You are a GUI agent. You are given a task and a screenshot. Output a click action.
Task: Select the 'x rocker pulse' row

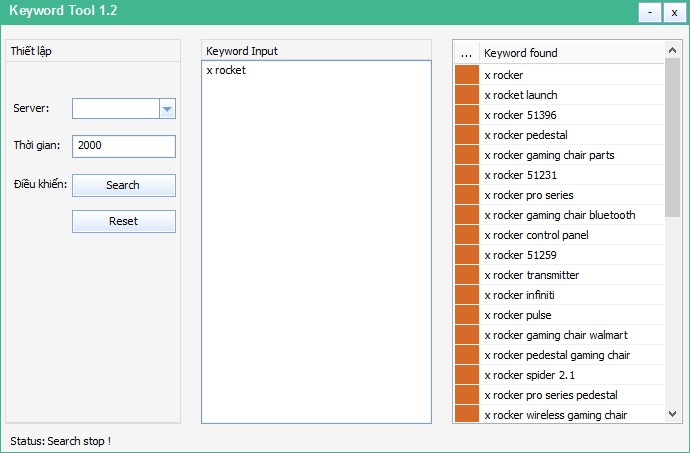(x=559, y=315)
